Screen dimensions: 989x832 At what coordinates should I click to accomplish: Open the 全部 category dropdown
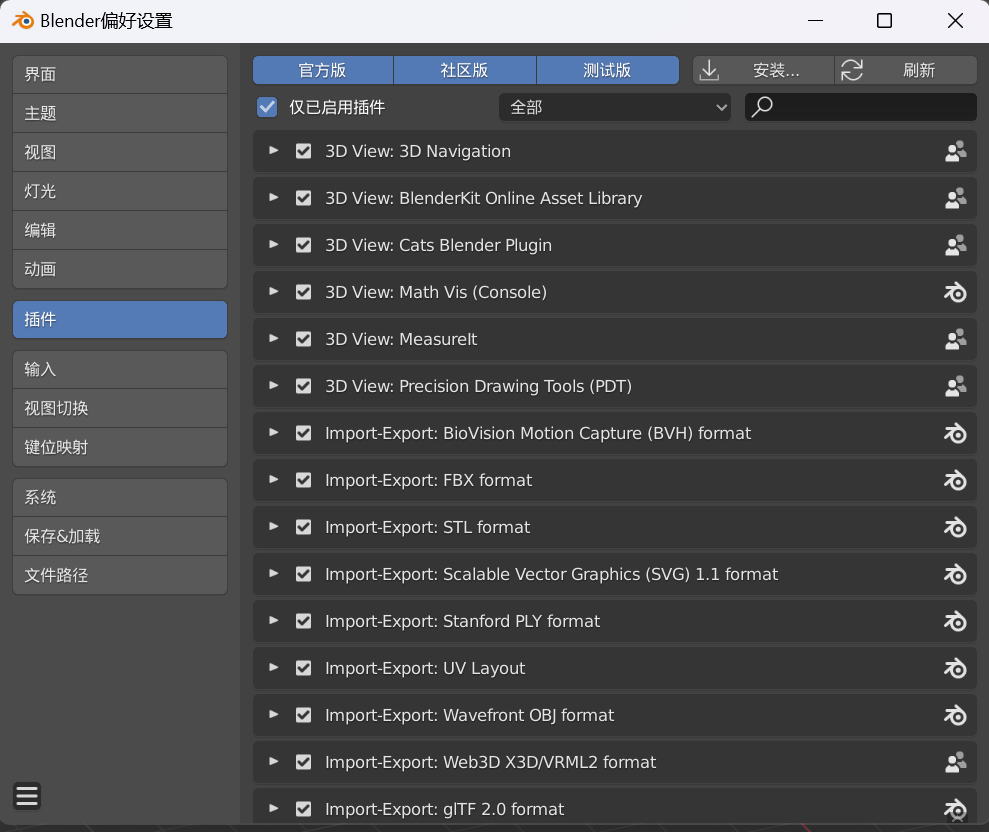(614, 107)
